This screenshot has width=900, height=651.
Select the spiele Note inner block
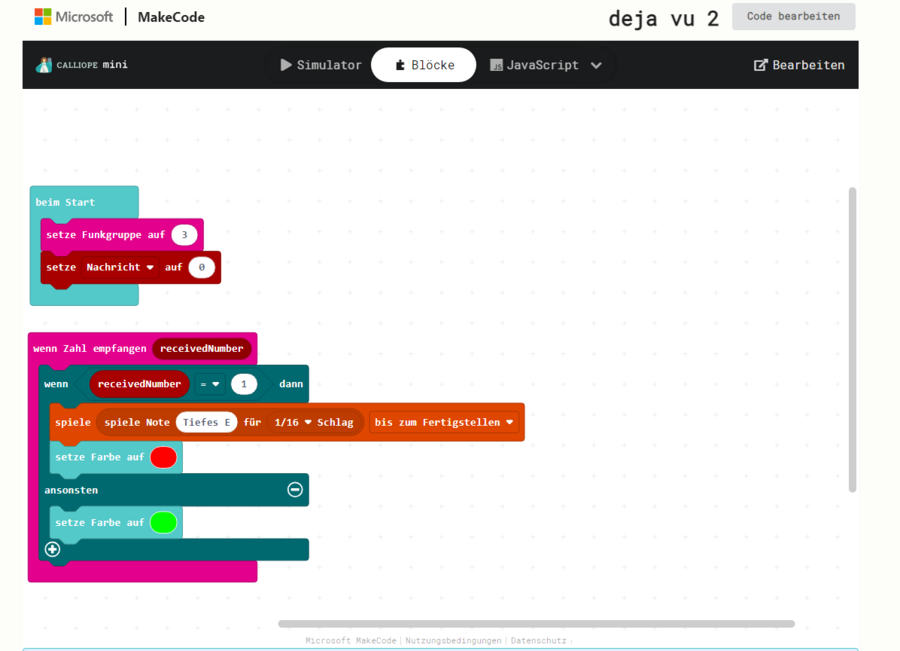click(x=137, y=423)
